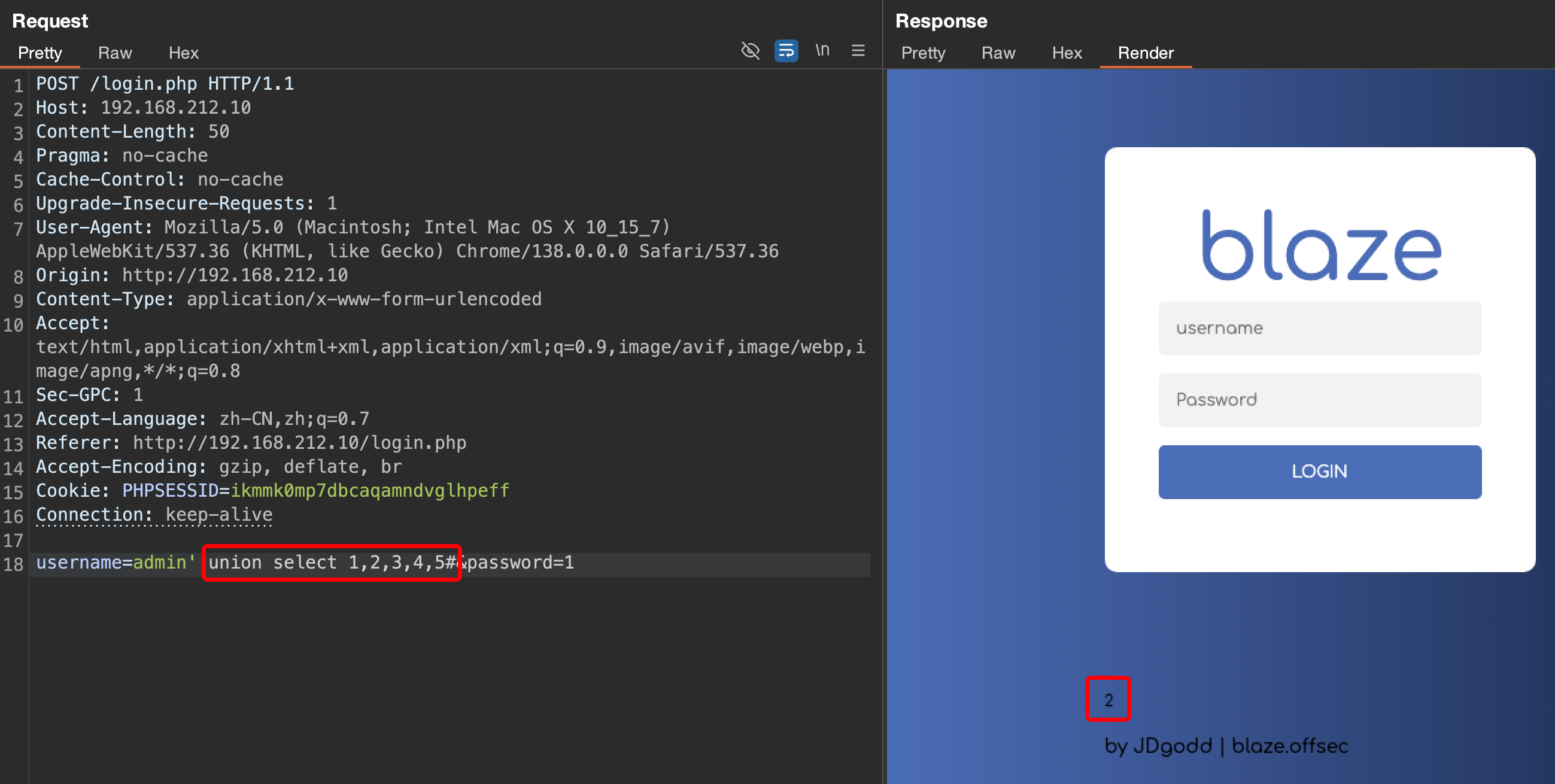Viewport: 1555px width, 784px height.
Task: Switch to the request Hex tab
Action: pos(184,53)
